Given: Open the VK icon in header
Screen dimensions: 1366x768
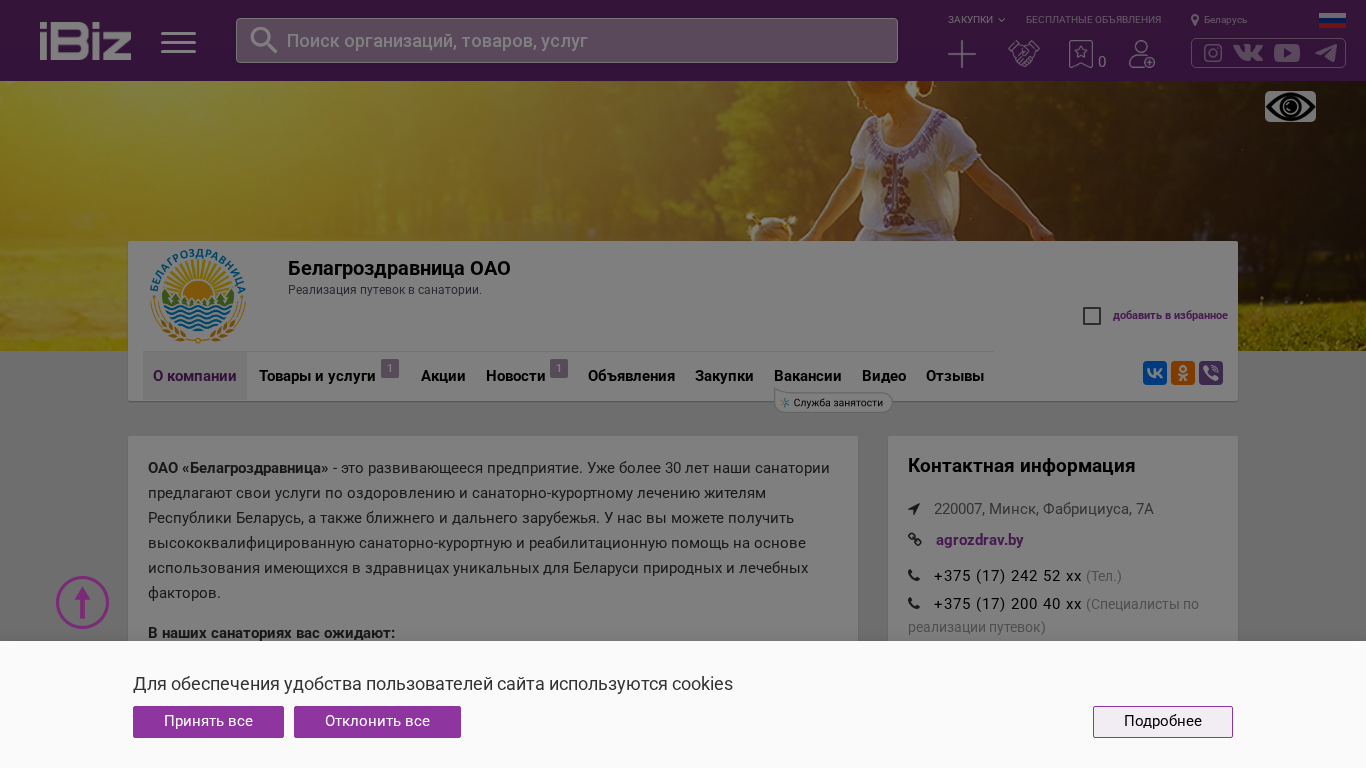Looking at the screenshot, I should pos(1248,53).
